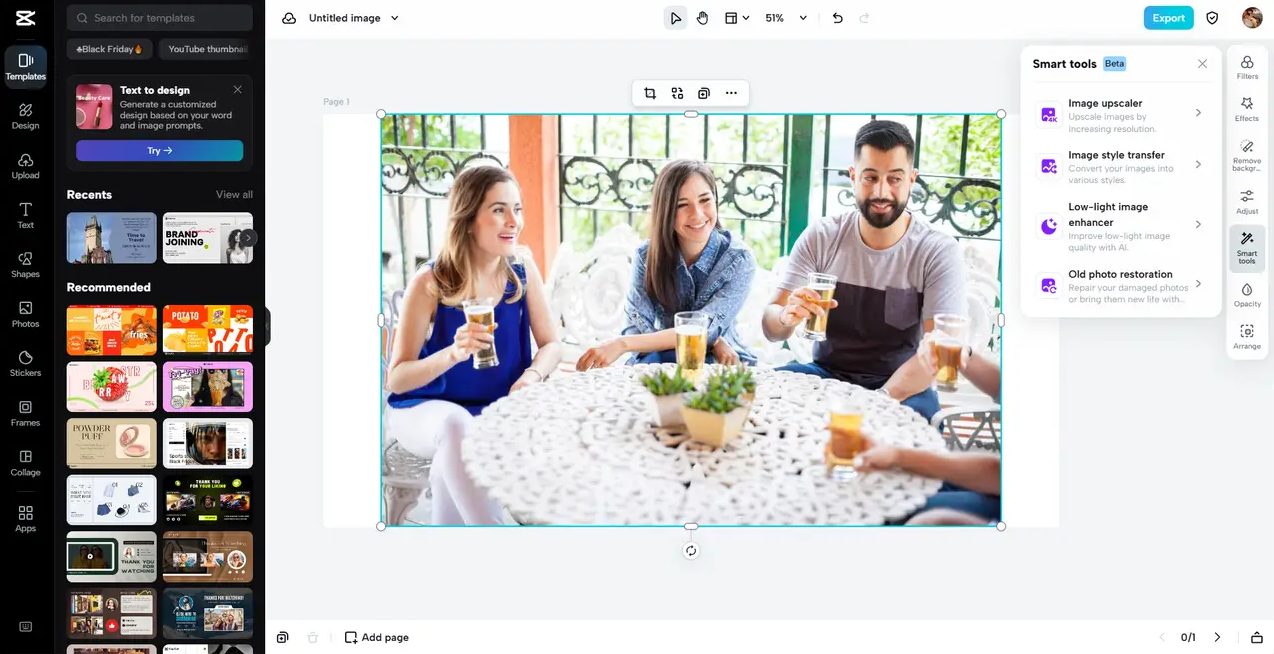Click Remove background tool
Viewport: 1274px width, 654px height.
pos(1247,153)
